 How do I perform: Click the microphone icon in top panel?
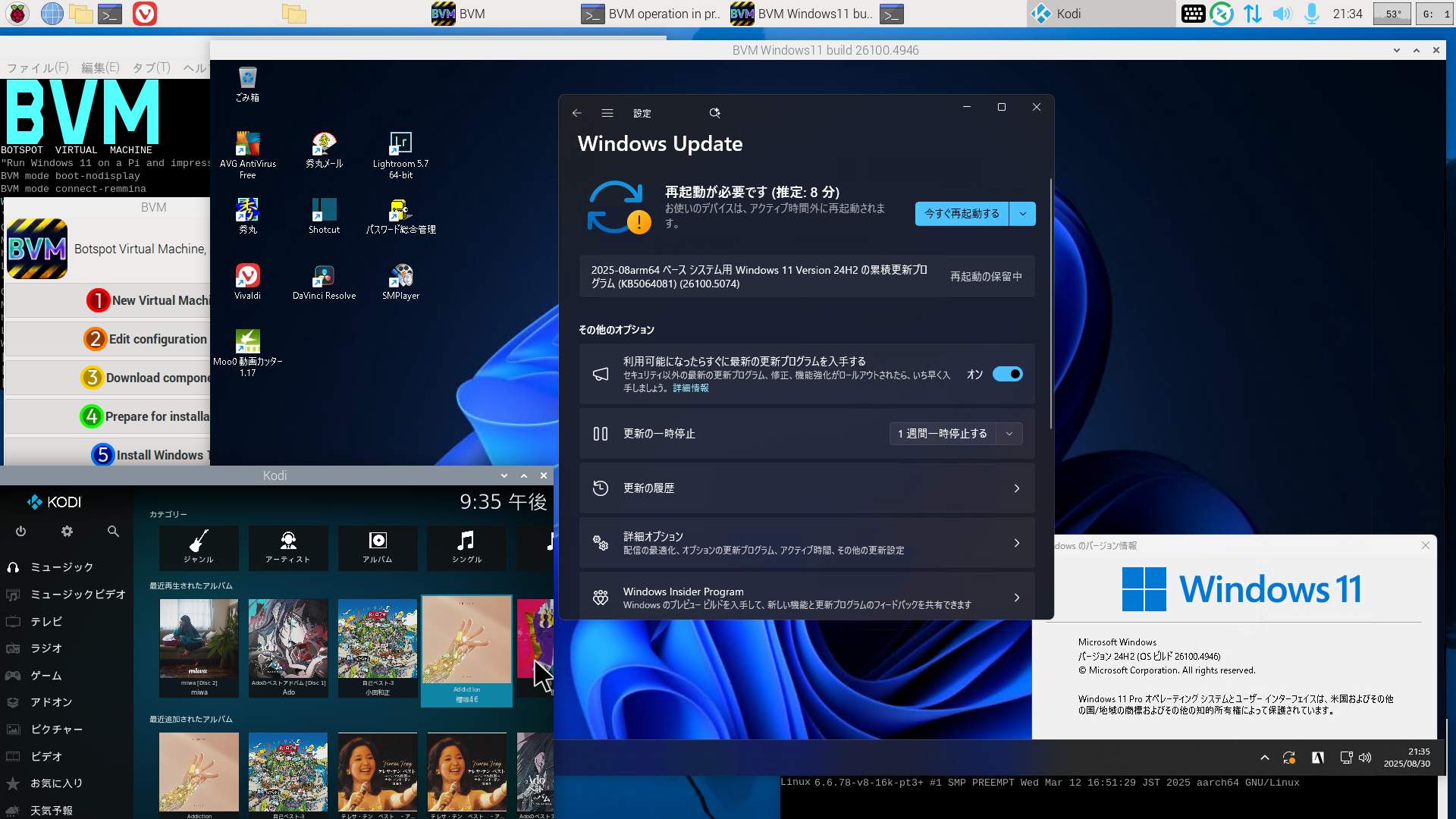tap(1312, 14)
